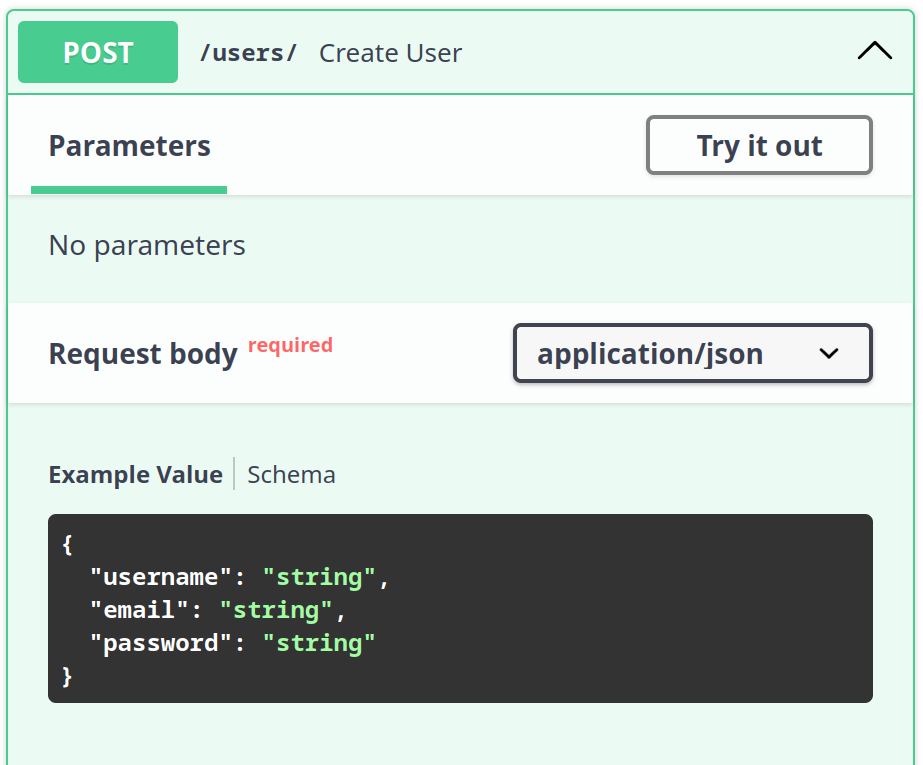The width and height of the screenshot is (923, 765).
Task: Collapse the Create User operation chevron
Action: click(x=874, y=52)
